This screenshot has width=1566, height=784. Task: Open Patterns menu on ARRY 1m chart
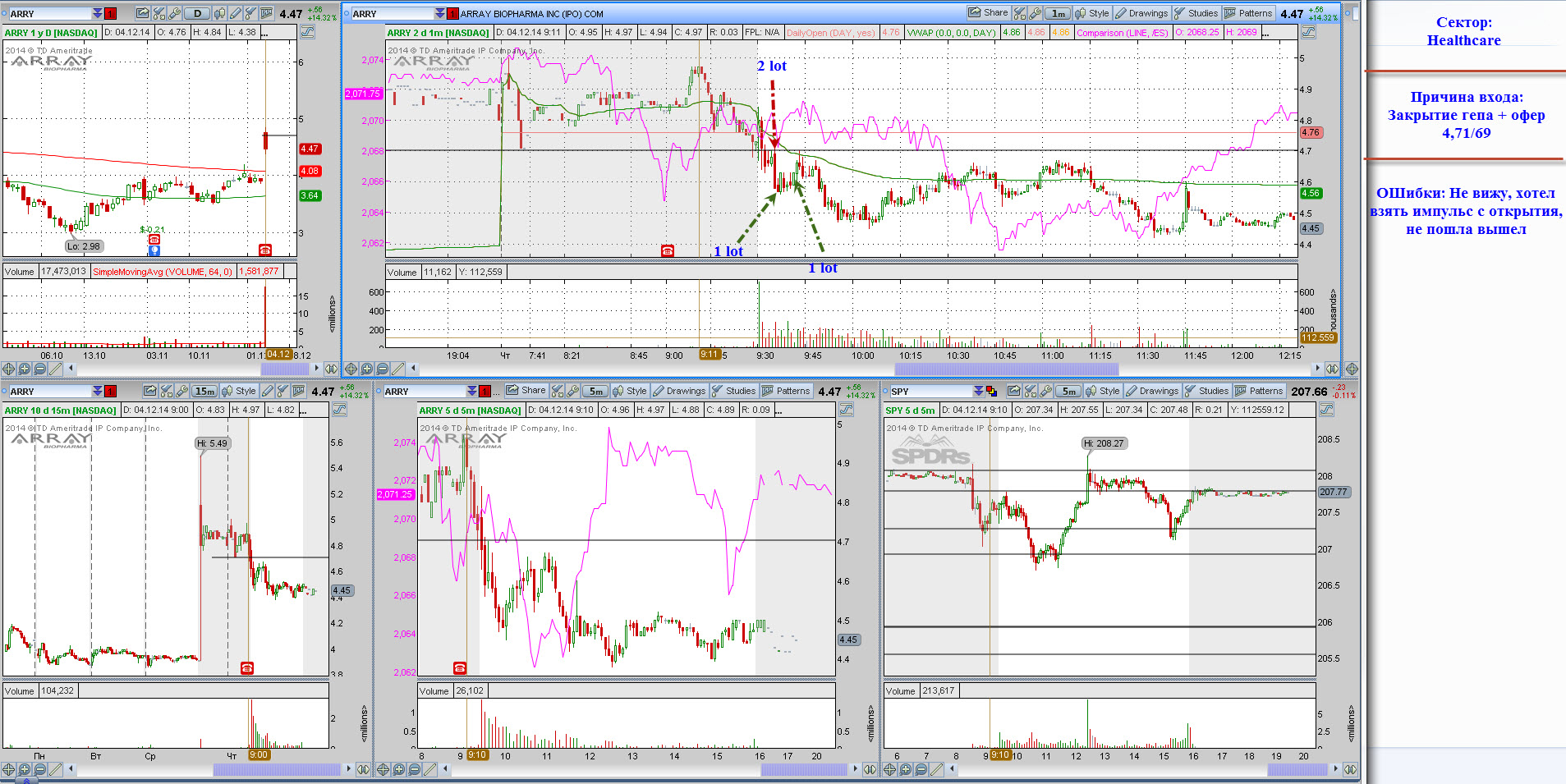pyautogui.click(x=1248, y=13)
